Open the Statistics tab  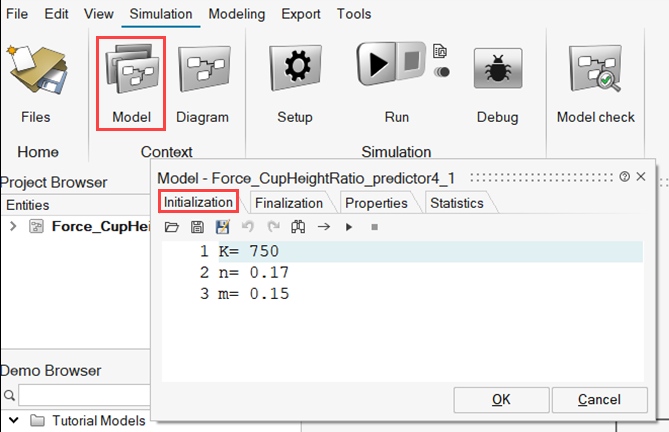[456, 203]
